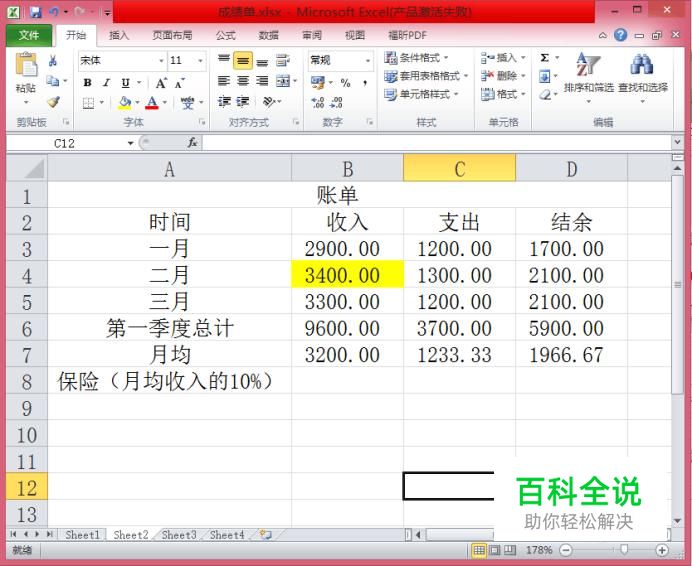The height and width of the screenshot is (566, 692).
Task: Open the number format 常规 dropdown
Action: click(x=368, y=60)
